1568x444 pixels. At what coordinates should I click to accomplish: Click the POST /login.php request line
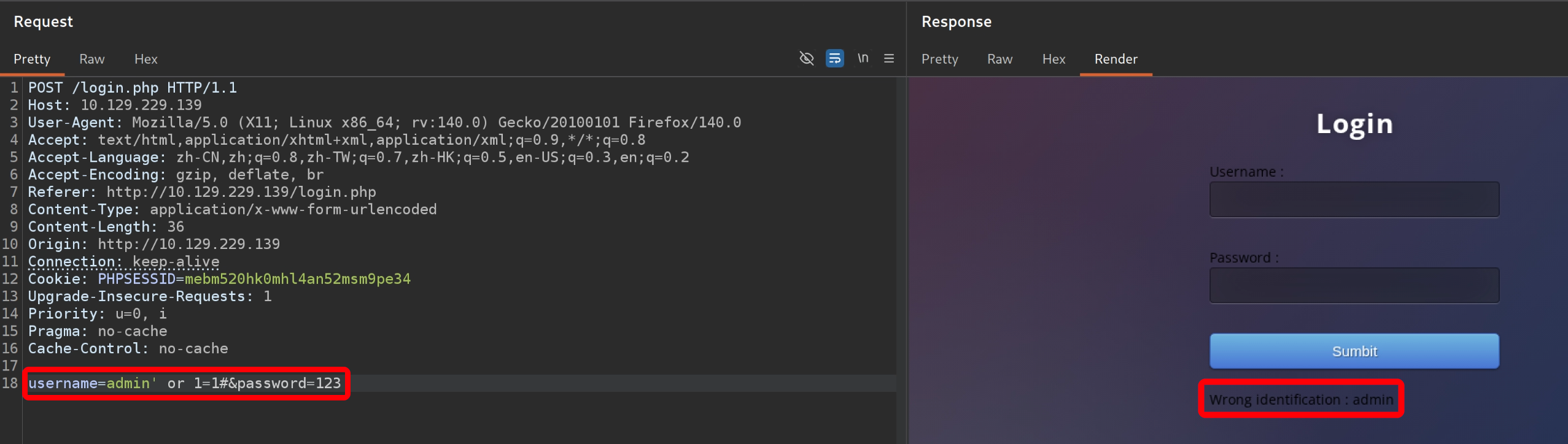point(132,88)
